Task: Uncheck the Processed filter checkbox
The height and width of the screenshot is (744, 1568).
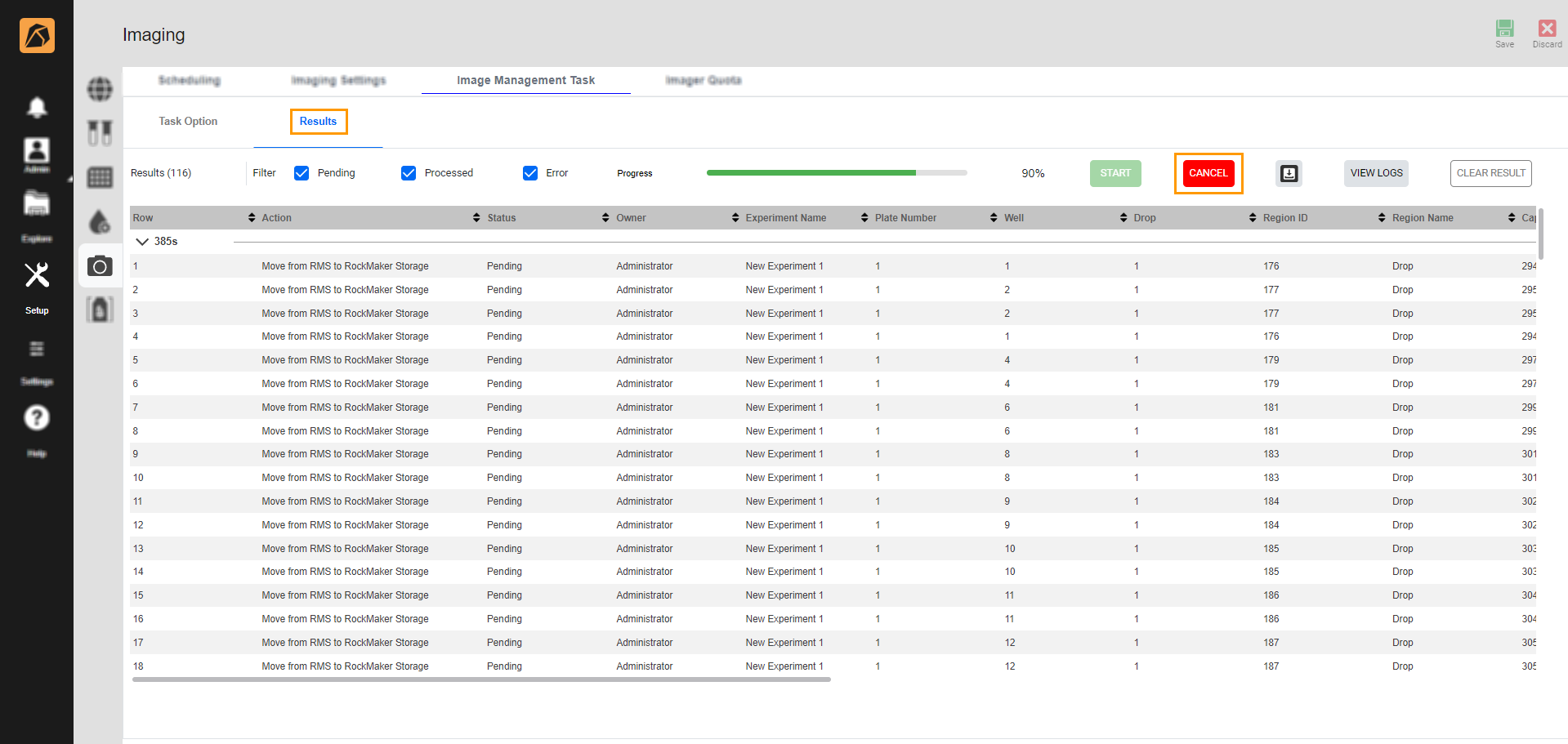Action: [x=409, y=173]
